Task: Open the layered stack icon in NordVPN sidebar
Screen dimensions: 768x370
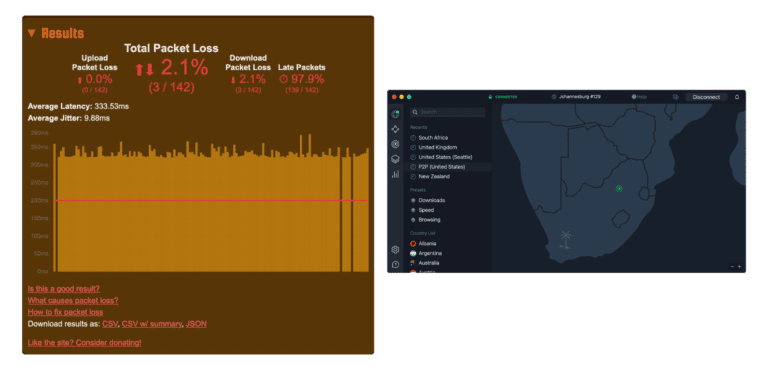Action: pyautogui.click(x=396, y=159)
